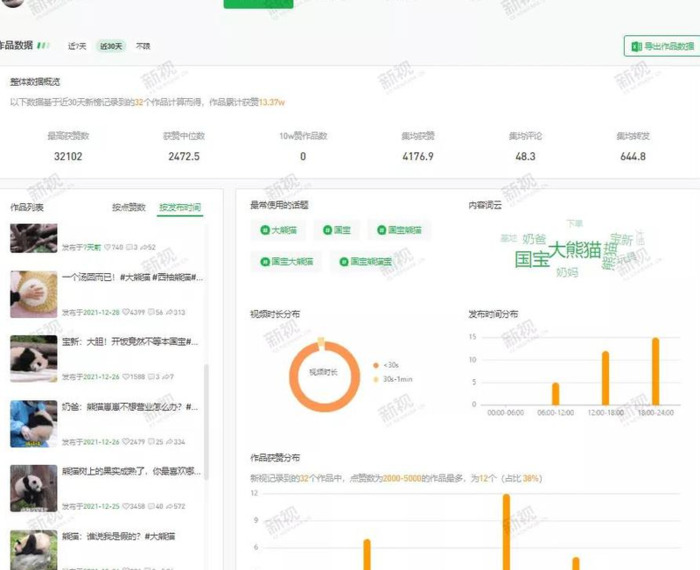Image resolution: width=700 pixels, height=570 pixels.
Task: Click thumbnail of panda lying on log
Action: click(33, 359)
